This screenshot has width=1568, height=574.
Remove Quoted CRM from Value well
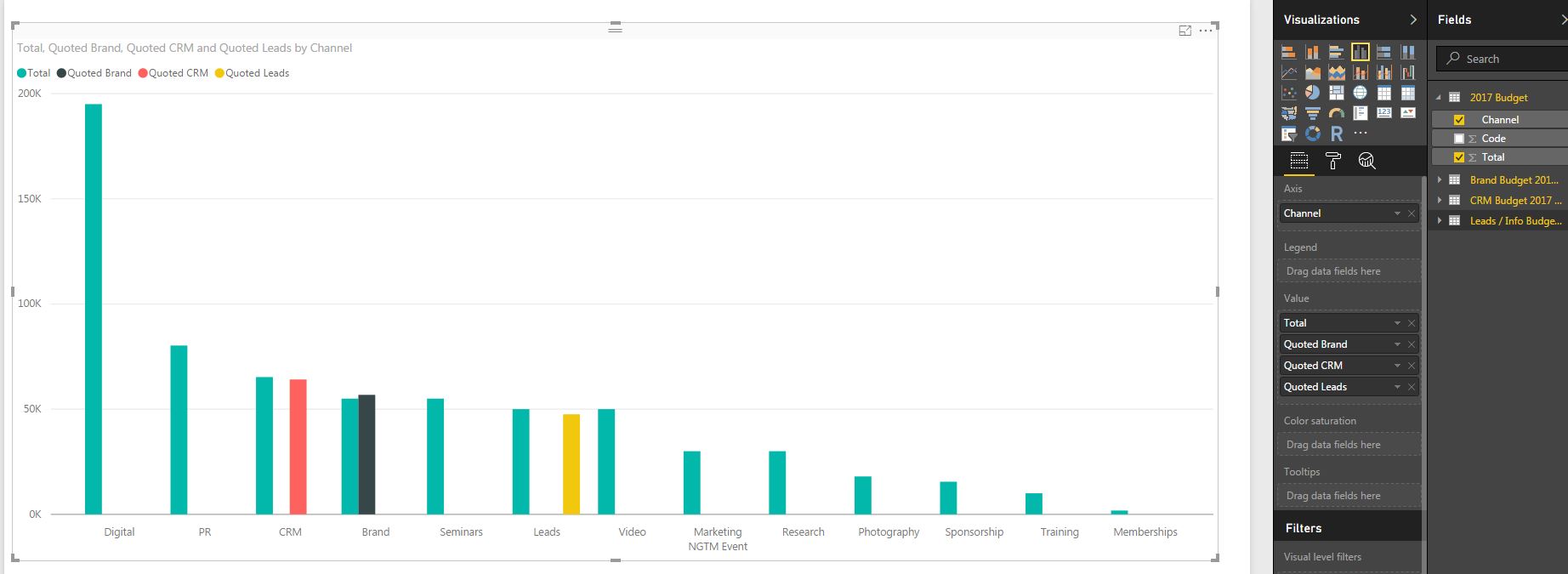pyautogui.click(x=1412, y=366)
